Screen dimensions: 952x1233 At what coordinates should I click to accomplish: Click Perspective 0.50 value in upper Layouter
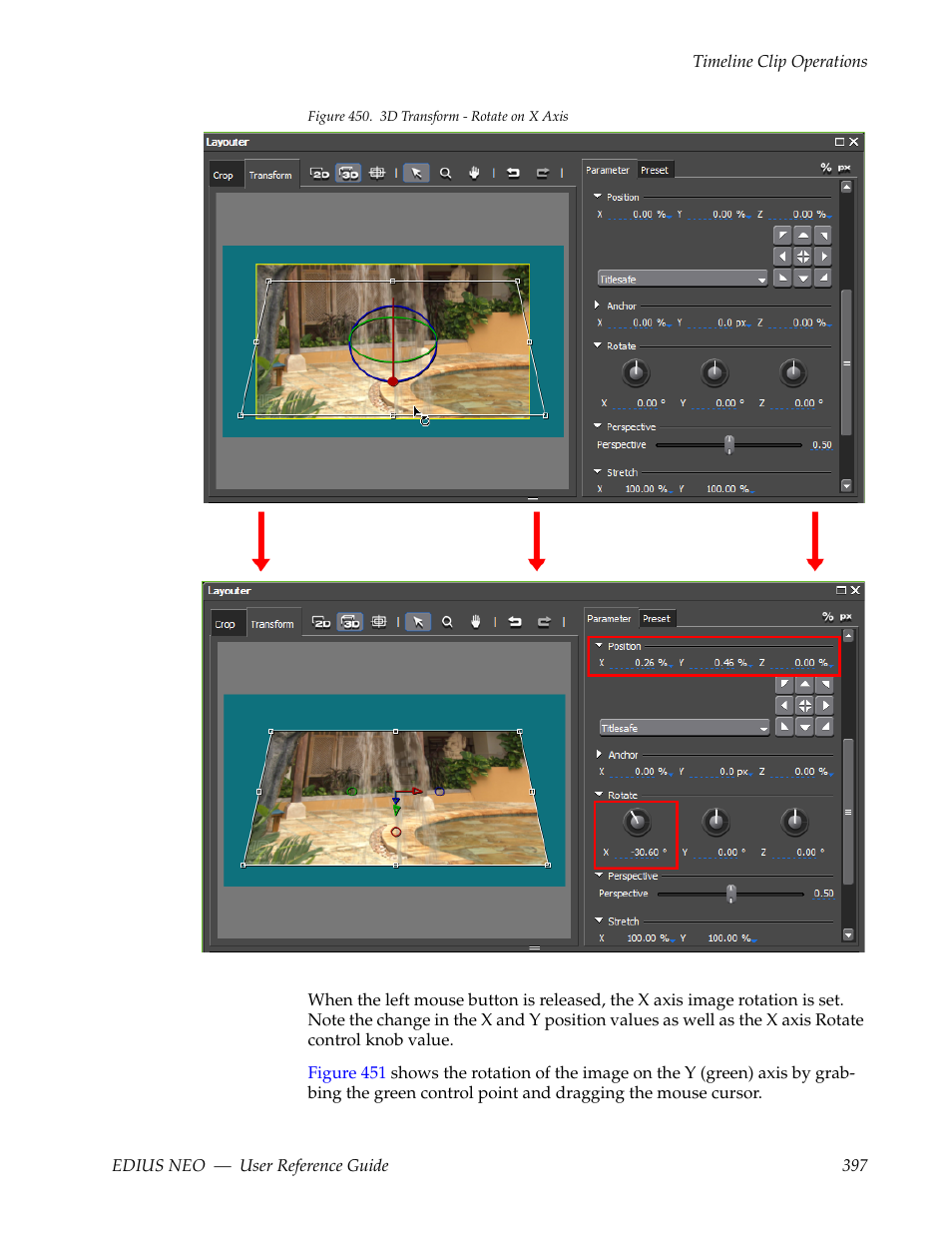[x=821, y=445]
